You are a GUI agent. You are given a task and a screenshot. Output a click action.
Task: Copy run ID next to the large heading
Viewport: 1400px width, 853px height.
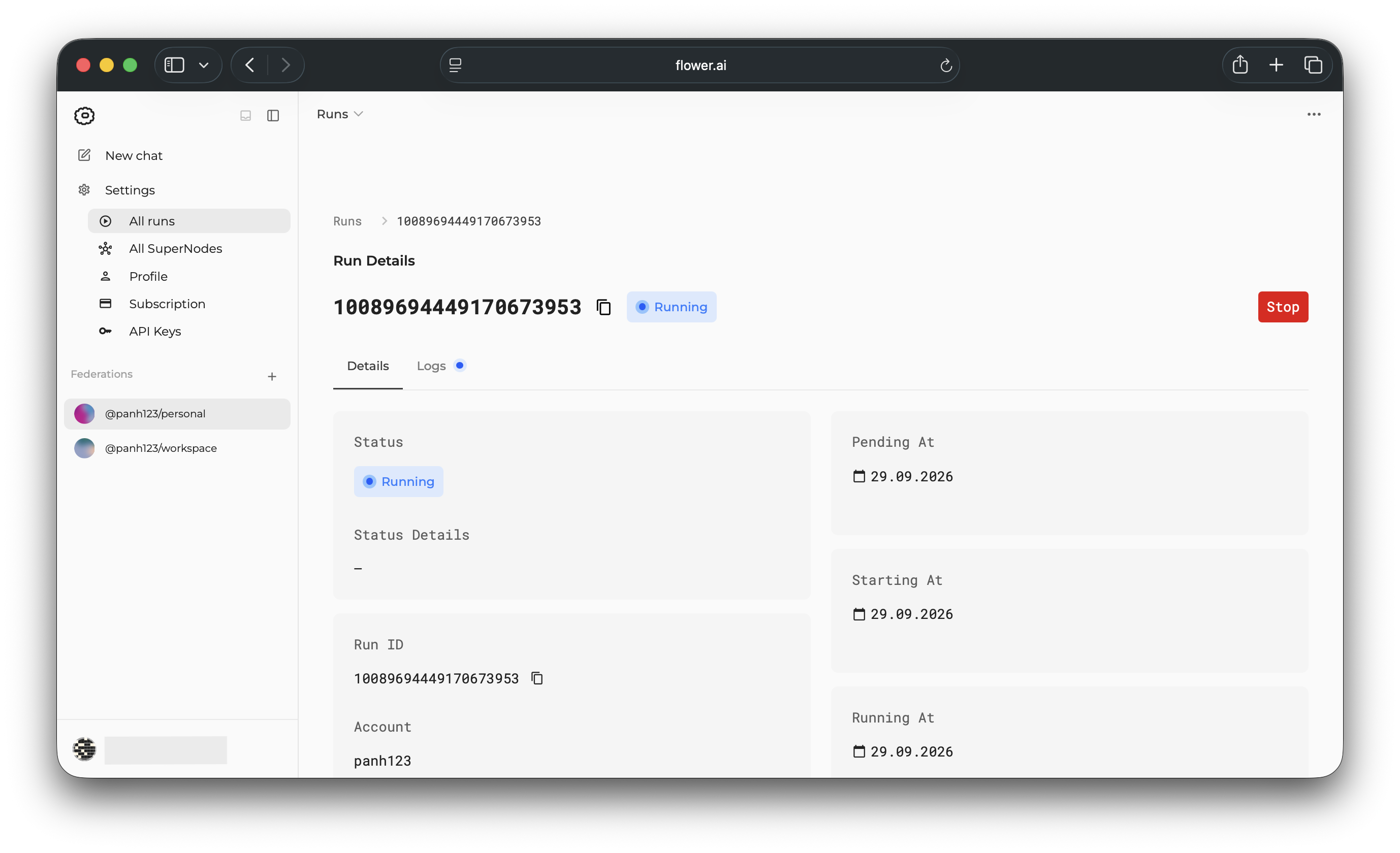pyautogui.click(x=603, y=307)
